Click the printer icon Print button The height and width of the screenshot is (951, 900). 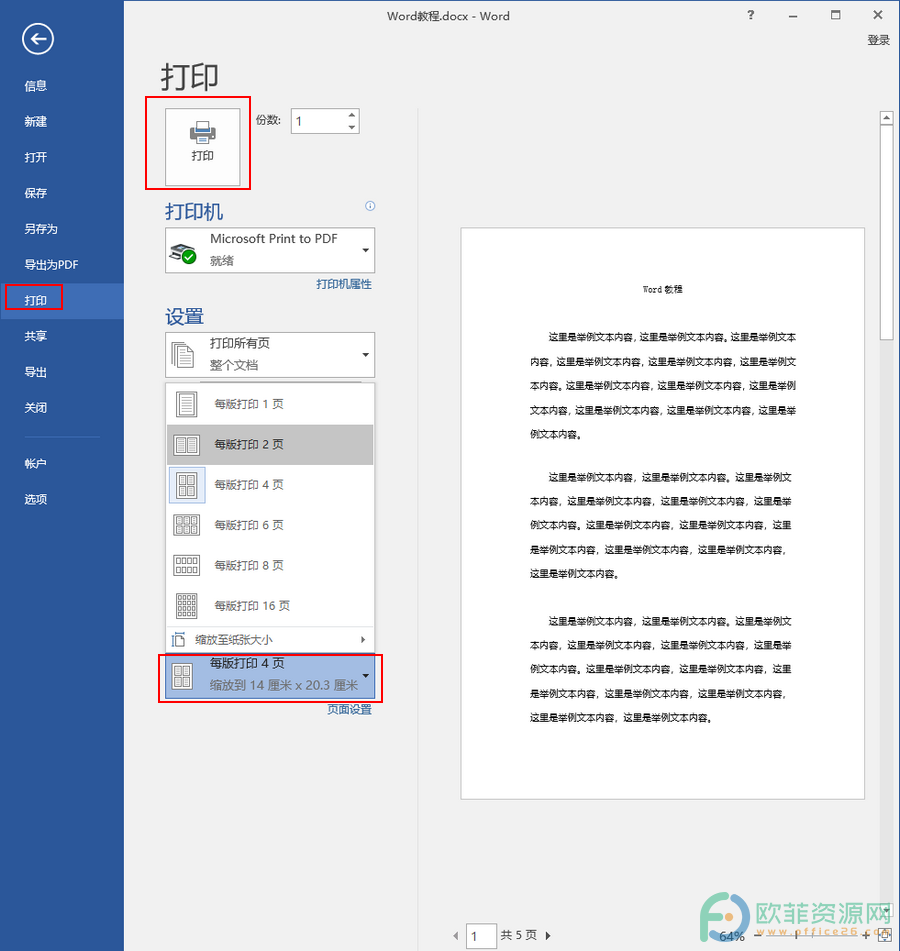pos(203,146)
